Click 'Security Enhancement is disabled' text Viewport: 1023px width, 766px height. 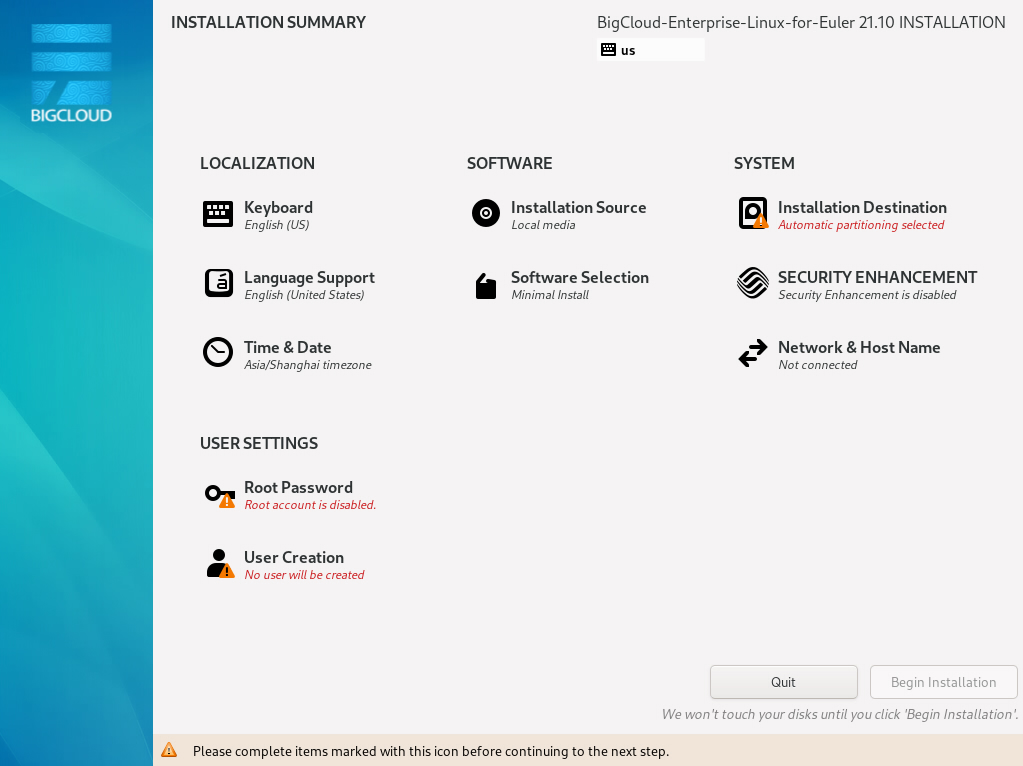click(x=867, y=295)
